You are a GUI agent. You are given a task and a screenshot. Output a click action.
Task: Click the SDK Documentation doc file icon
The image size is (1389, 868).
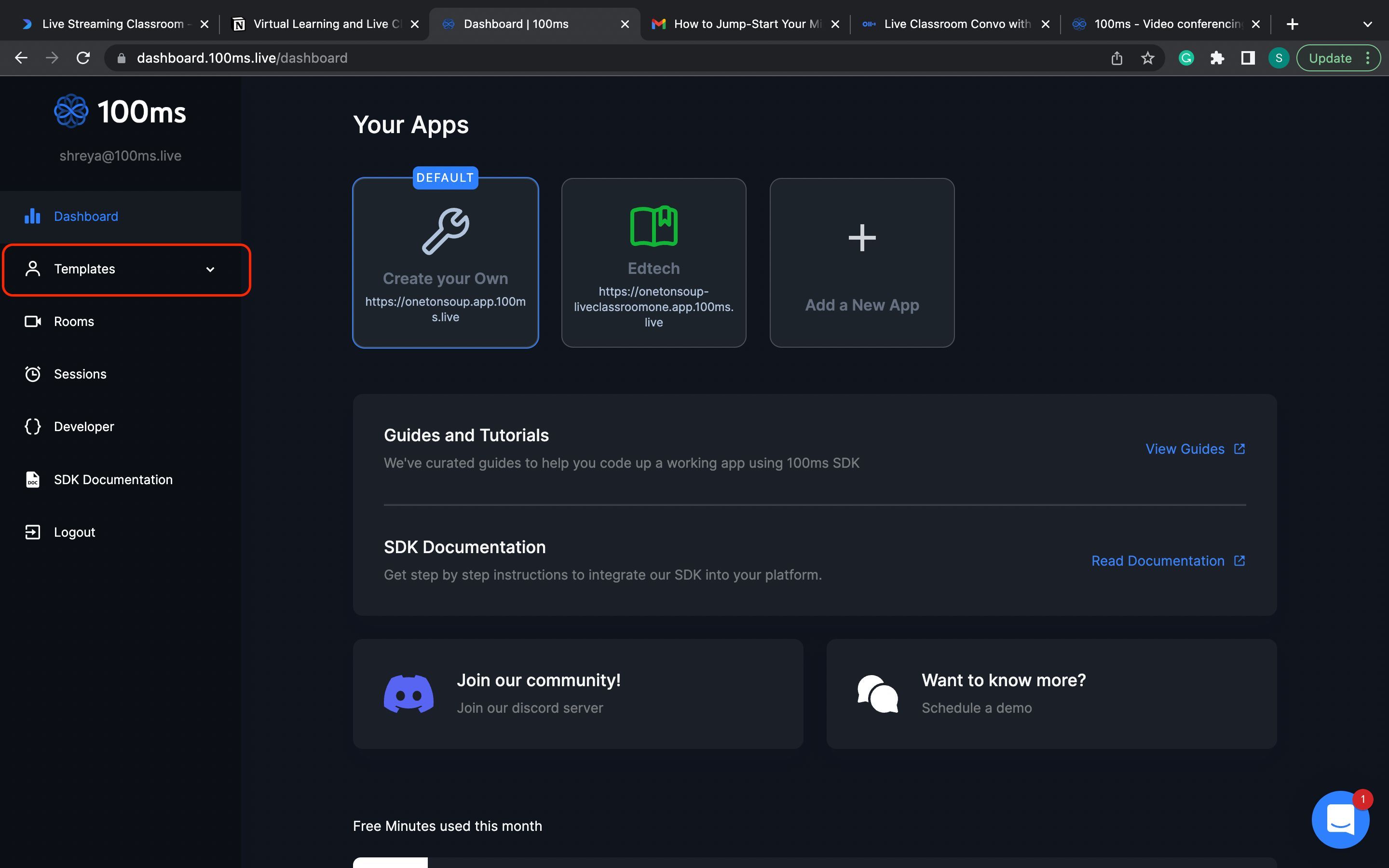[x=33, y=479]
